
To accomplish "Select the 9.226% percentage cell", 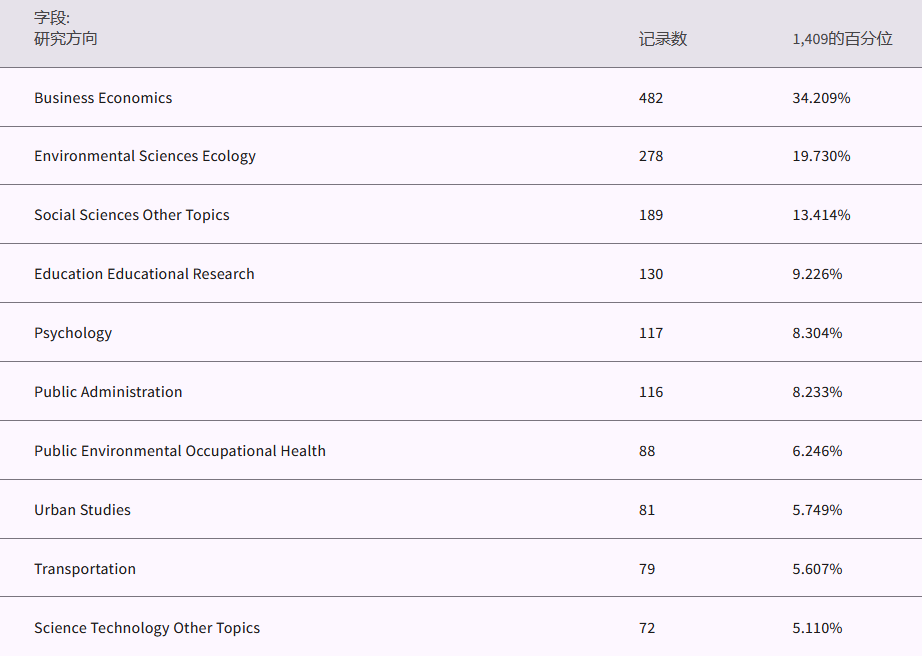I will (817, 274).
